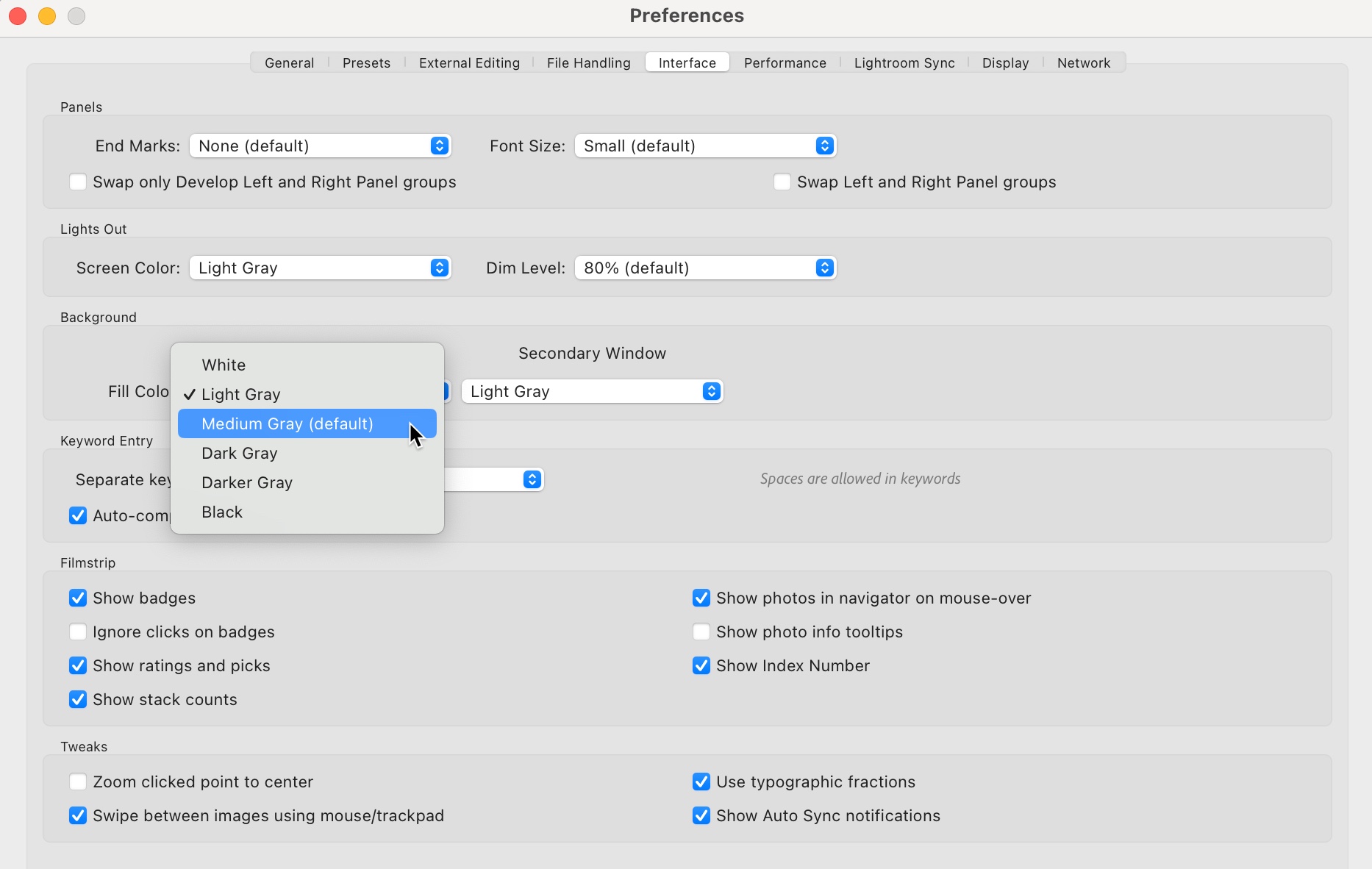The width and height of the screenshot is (1372, 869).
Task: Open the Lightroom Sync tab
Action: point(904,62)
